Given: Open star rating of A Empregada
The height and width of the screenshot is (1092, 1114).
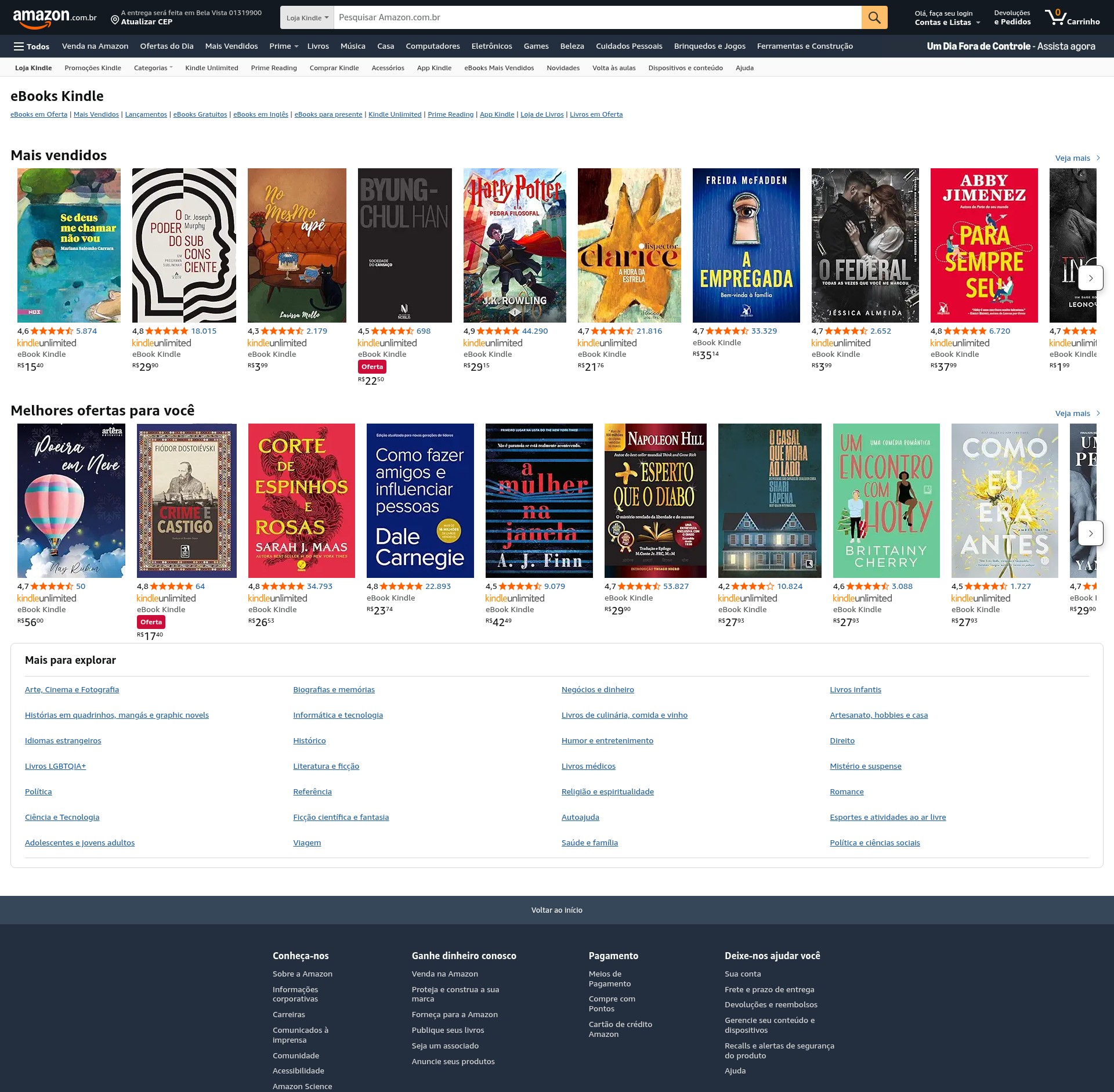Looking at the screenshot, I should (727, 331).
